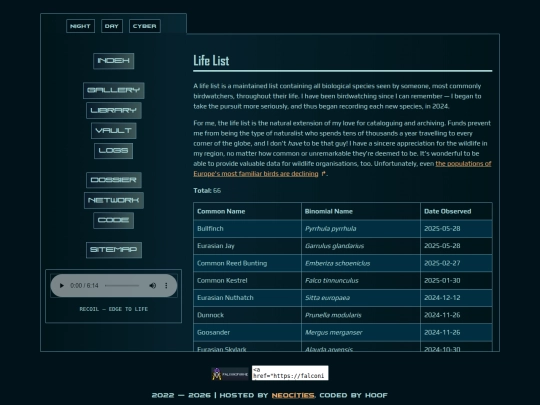Viewport: 540px width, 405px height.
Task: Select the Sitta europaea cell
Action: [x=361, y=298]
